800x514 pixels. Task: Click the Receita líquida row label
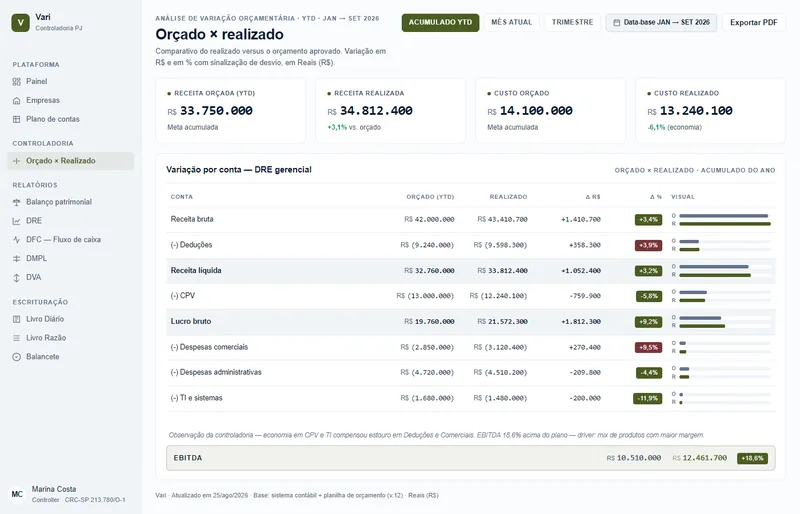[x=196, y=271]
